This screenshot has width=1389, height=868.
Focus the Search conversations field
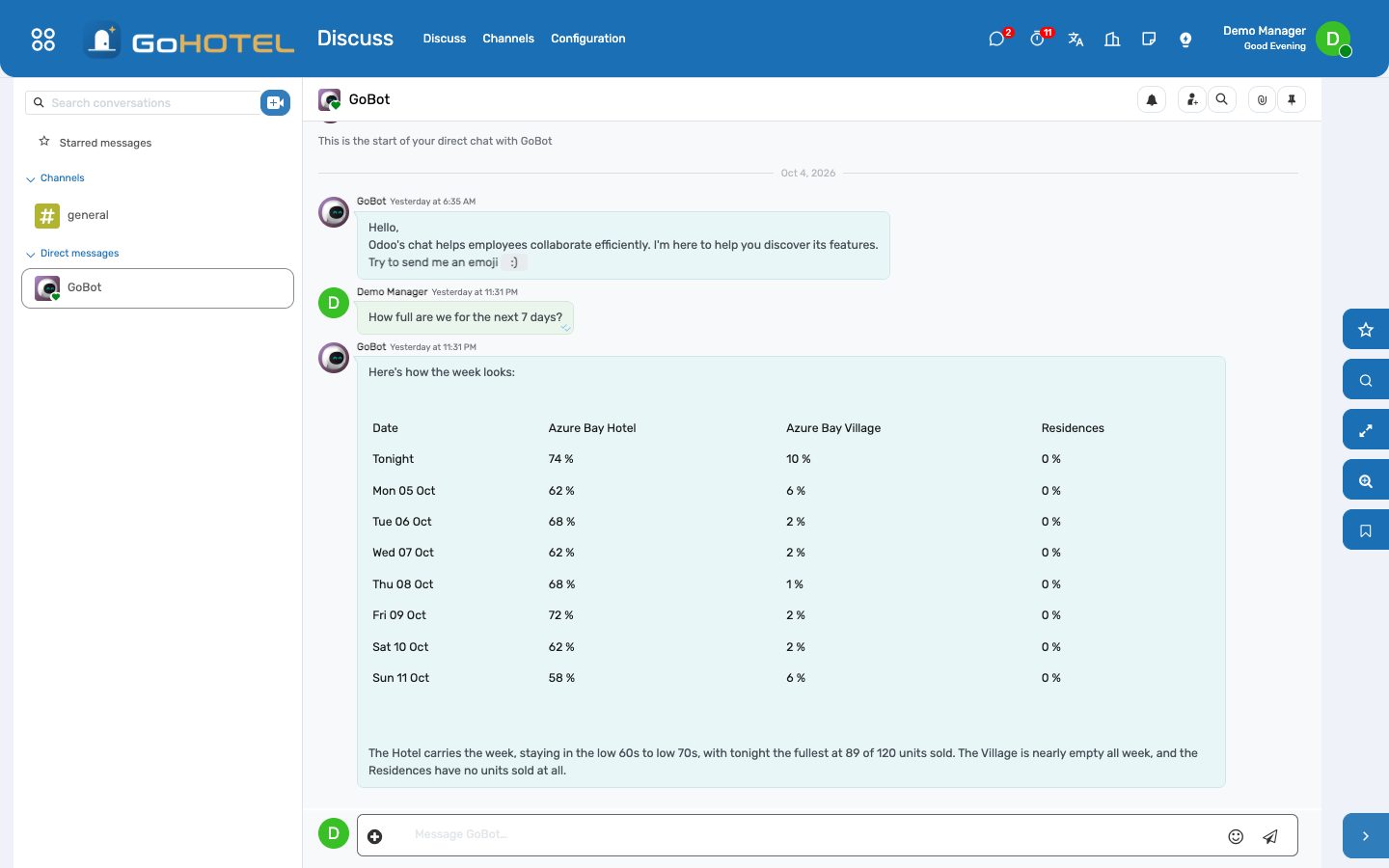(143, 102)
